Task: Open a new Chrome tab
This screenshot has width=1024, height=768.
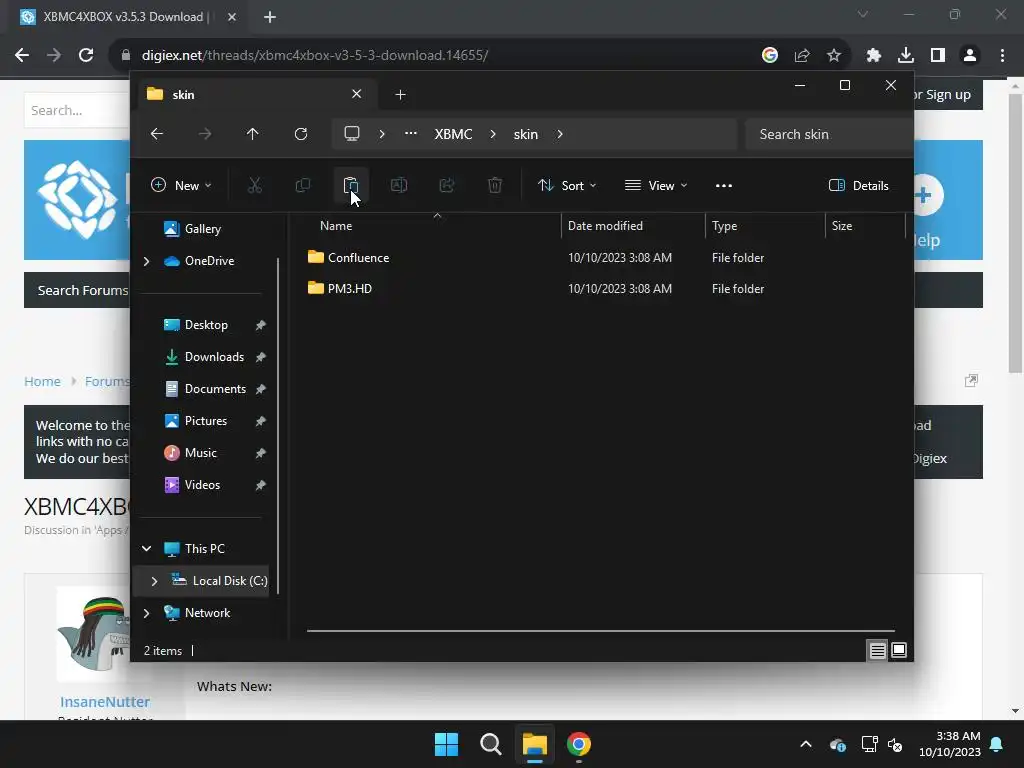Action: pyautogui.click(x=270, y=17)
